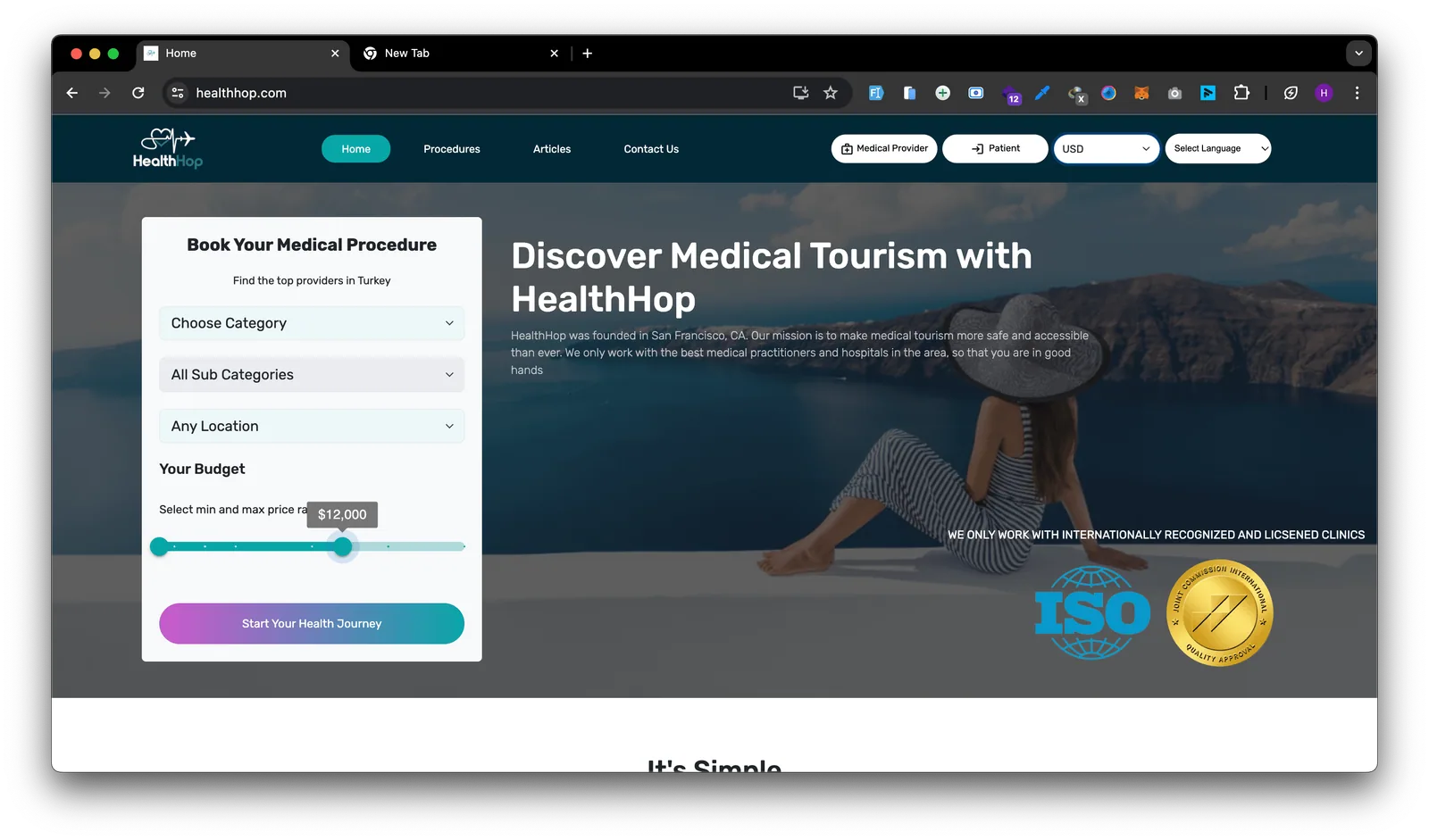View site information icon in address bar
Screen dimensions: 1429x840
click(x=178, y=93)
